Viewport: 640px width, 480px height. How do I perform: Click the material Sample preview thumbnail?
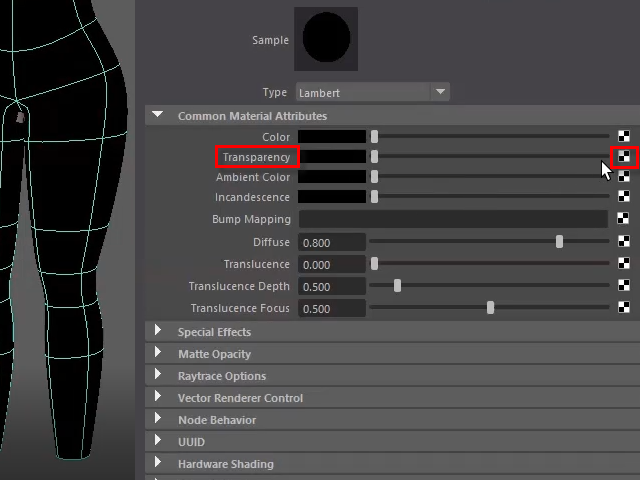[326, 40]
